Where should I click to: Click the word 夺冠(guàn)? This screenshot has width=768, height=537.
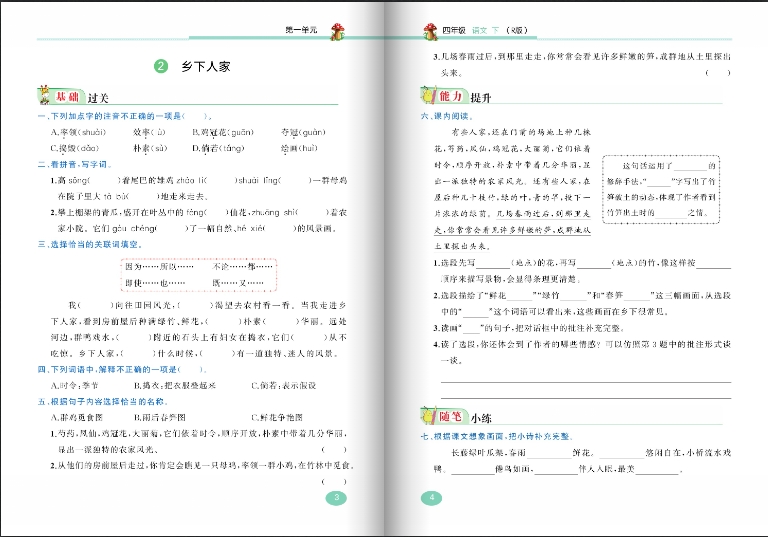[x=303, y=132]
